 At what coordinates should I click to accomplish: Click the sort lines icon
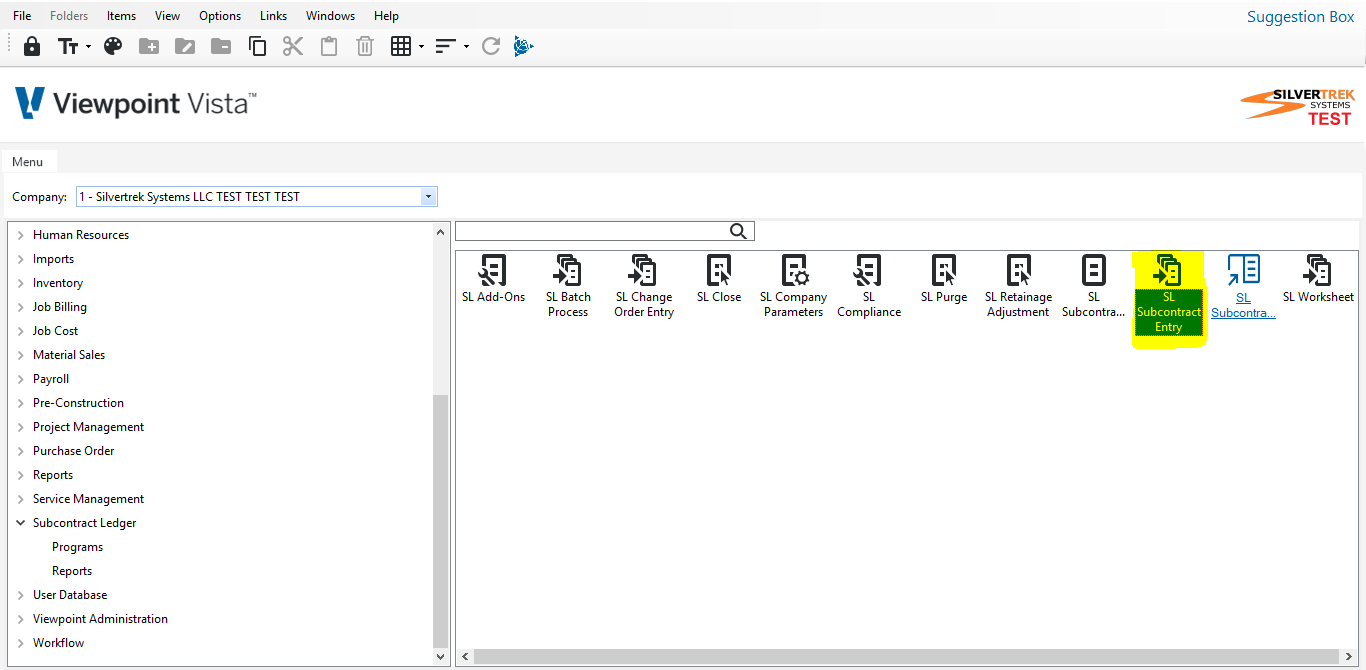click(446, 46)
